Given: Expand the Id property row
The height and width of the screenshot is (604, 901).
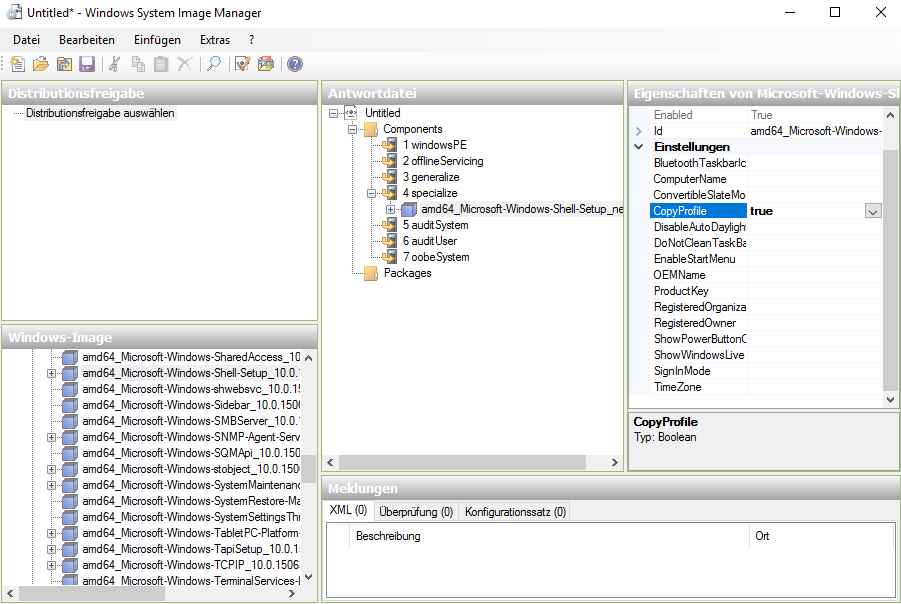Looking at the screenshot, I should 638,132.
